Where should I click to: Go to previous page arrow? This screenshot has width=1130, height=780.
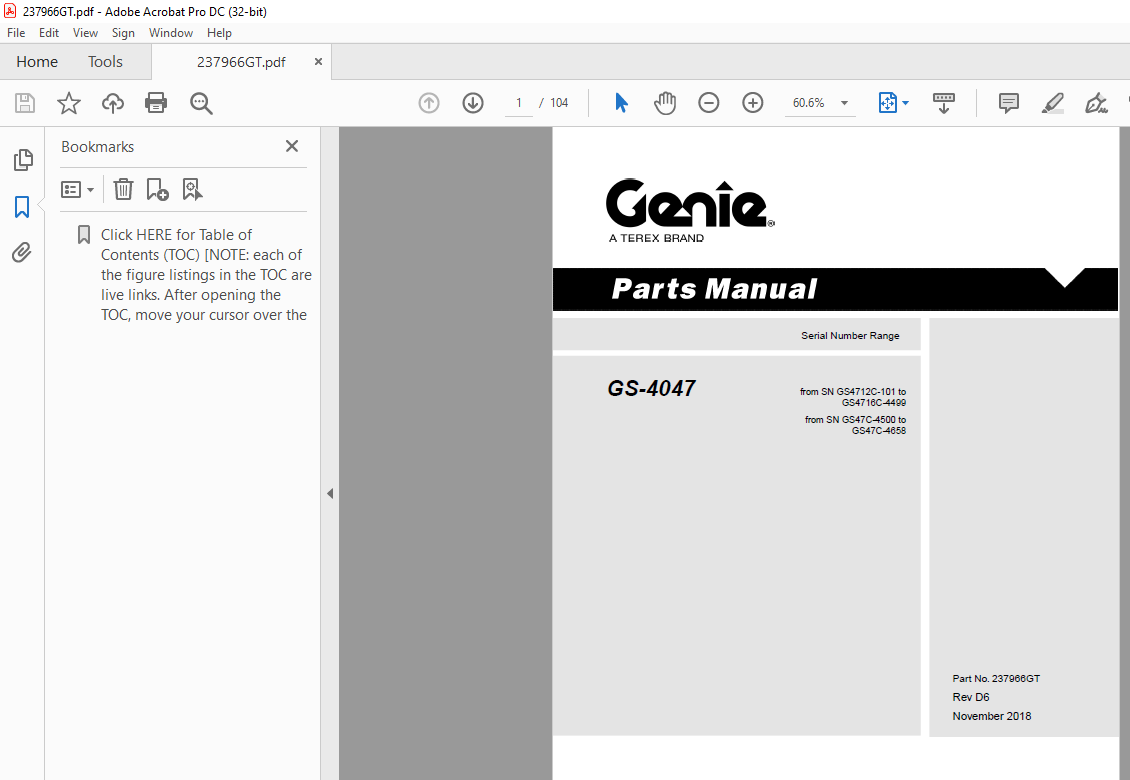429,103
